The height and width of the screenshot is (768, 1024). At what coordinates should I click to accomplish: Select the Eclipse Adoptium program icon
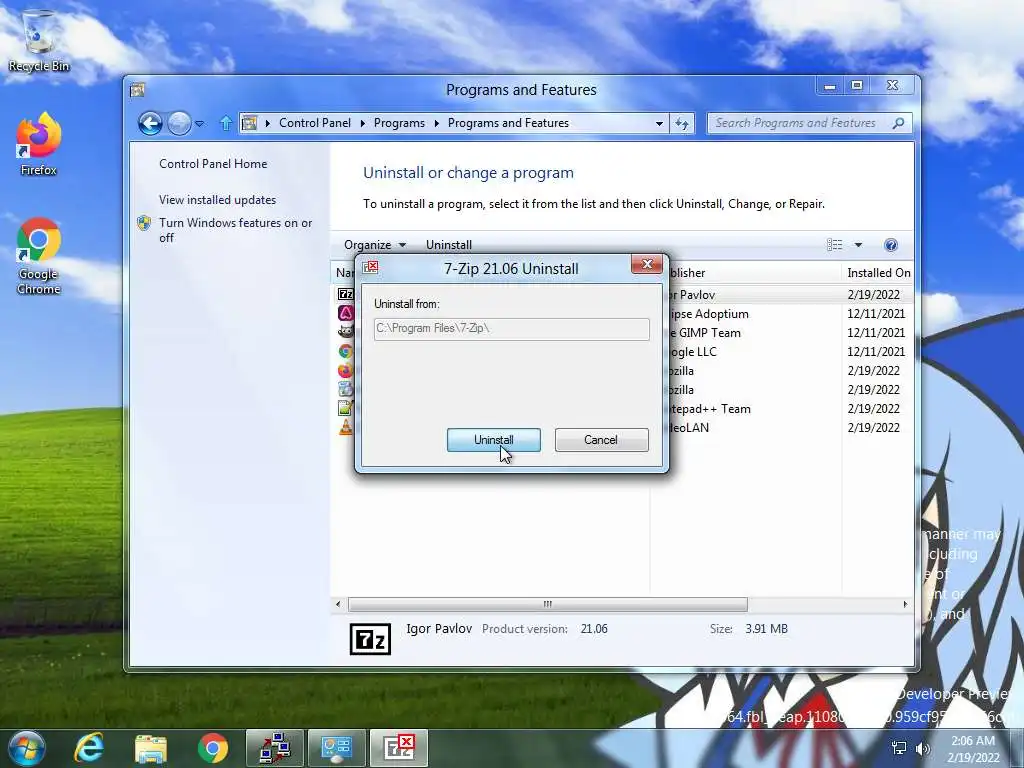click(345, 313)
